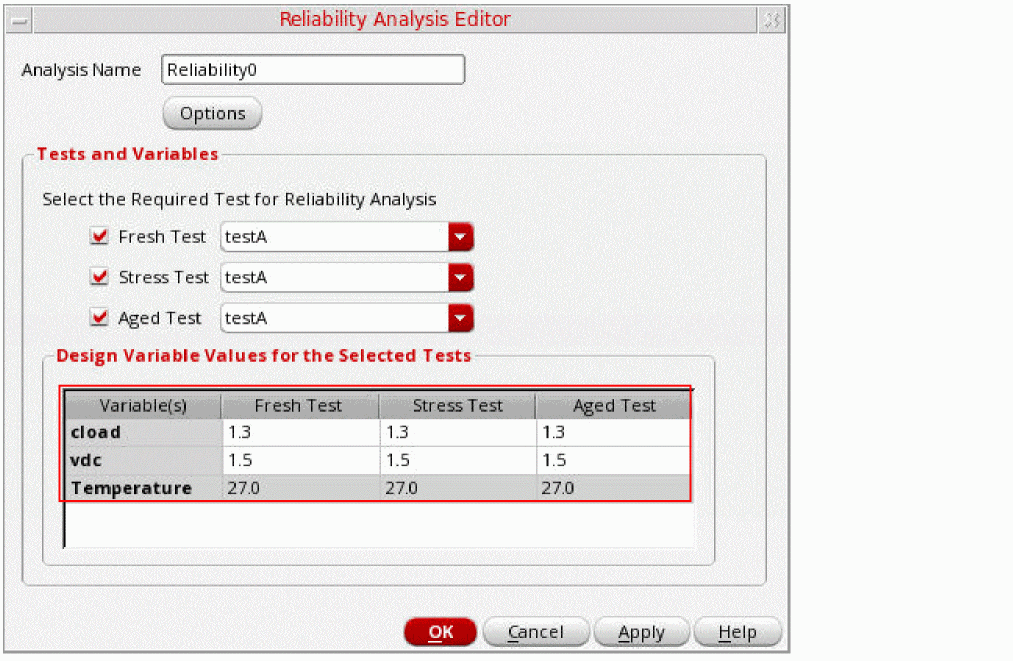Apply the reliability settings
The width and height of the screenshot is (1013, 661).
click(x=642, y=632)
